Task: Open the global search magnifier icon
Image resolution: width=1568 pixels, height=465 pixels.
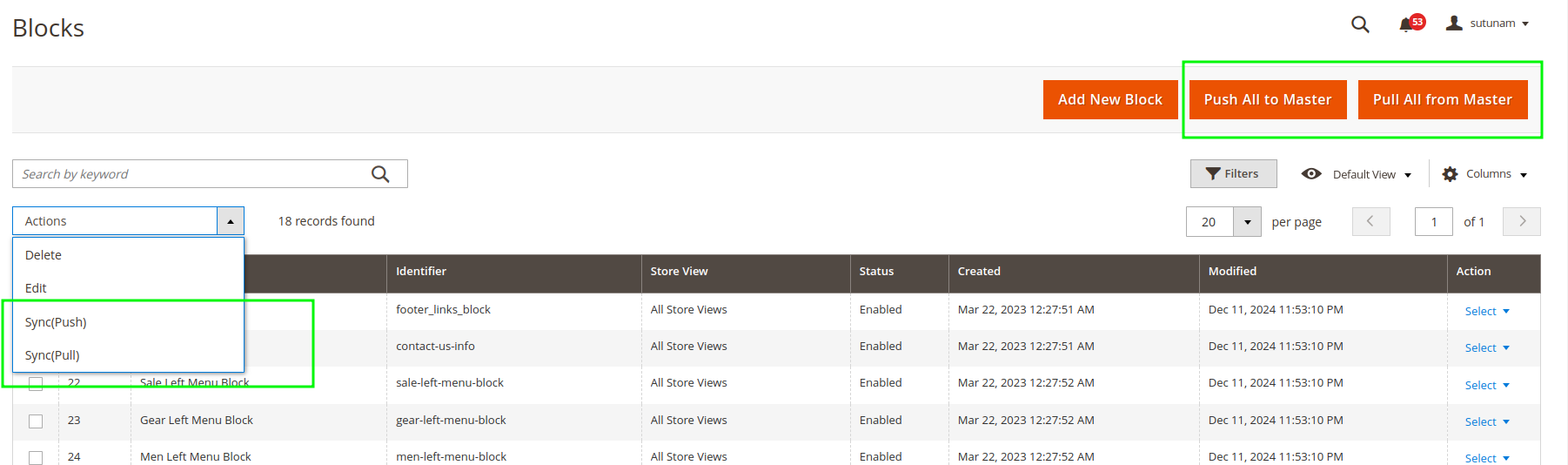Action: [1360, 24]
